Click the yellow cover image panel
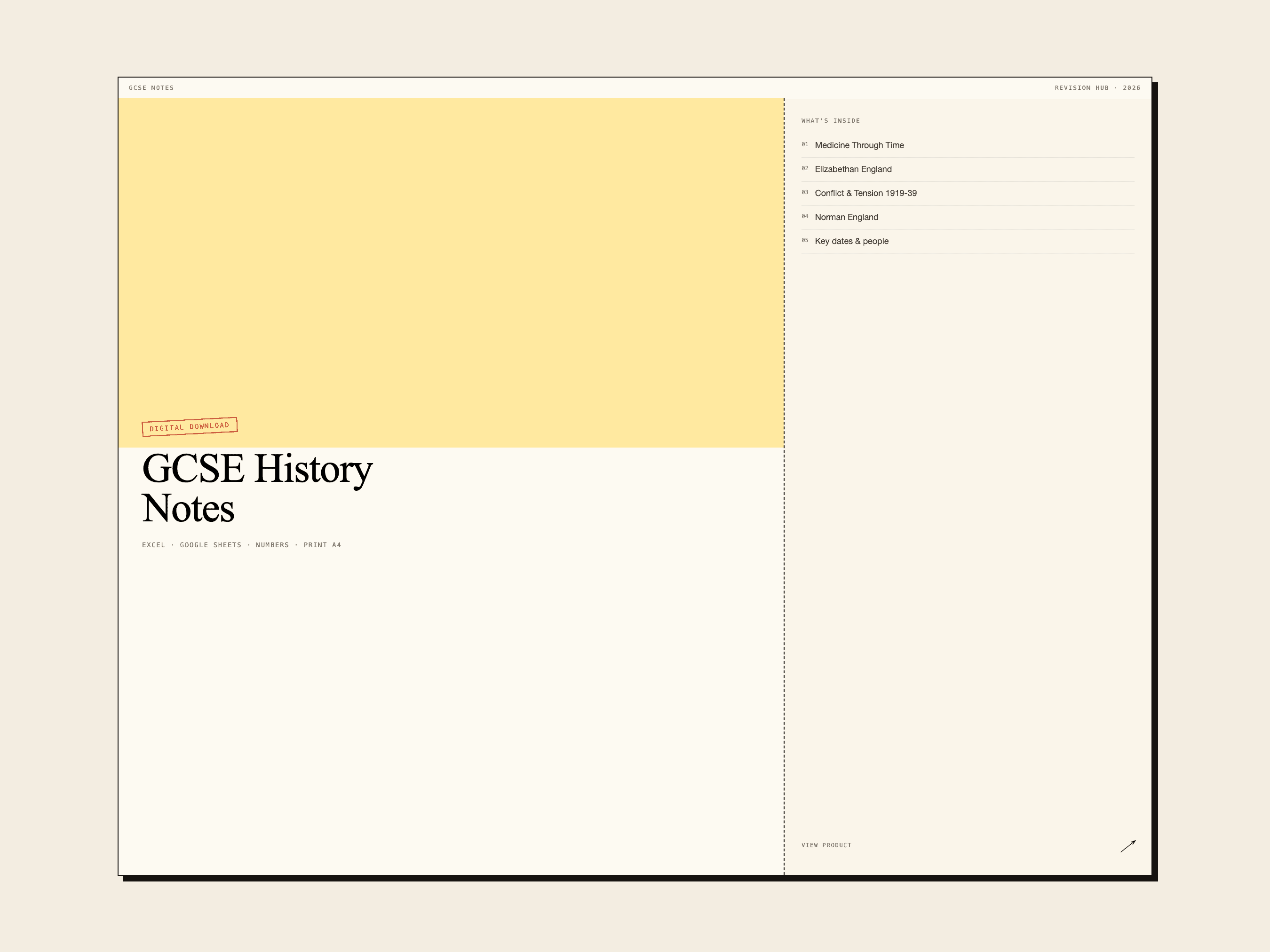 pos(451,273)
